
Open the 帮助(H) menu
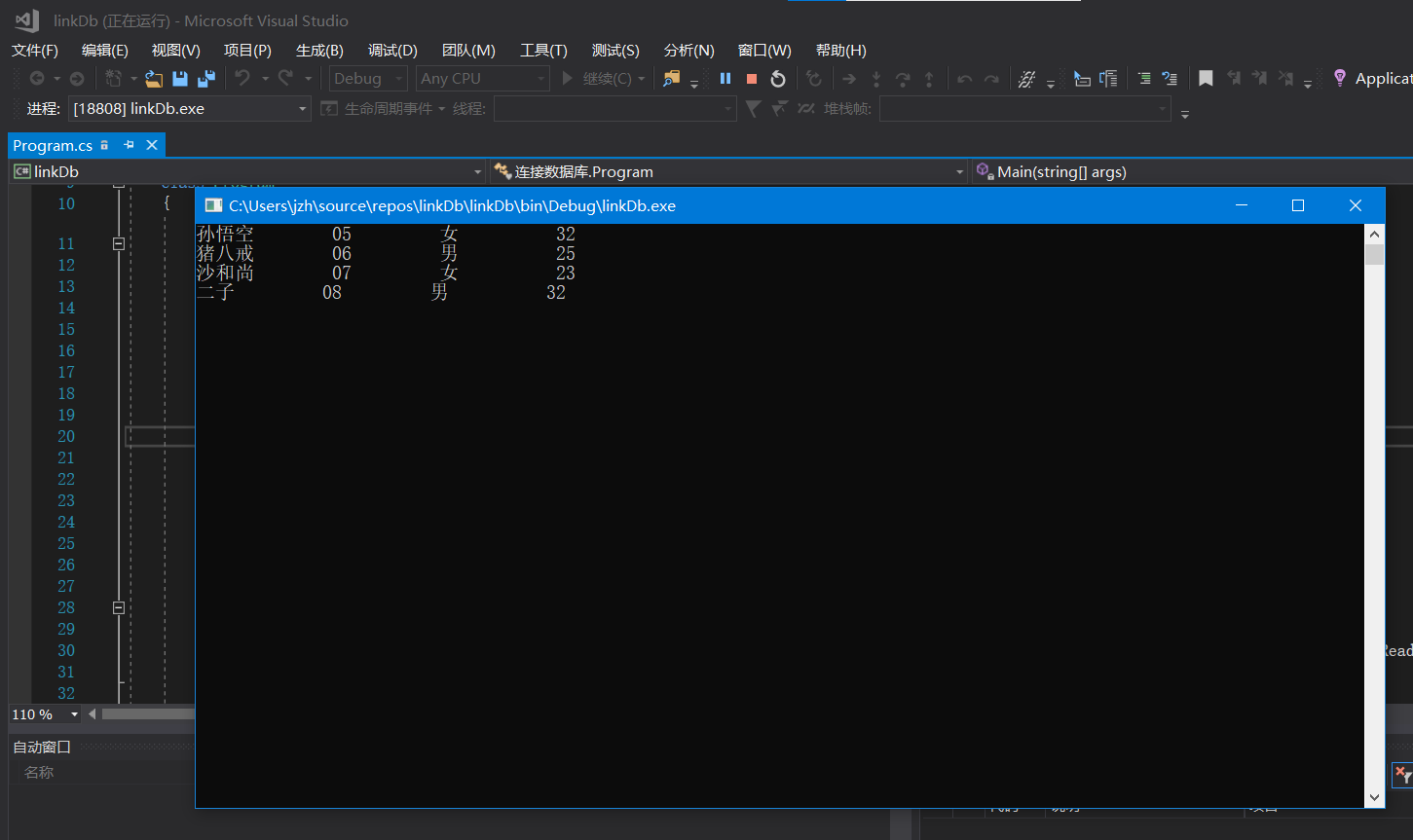click(841, 51)
